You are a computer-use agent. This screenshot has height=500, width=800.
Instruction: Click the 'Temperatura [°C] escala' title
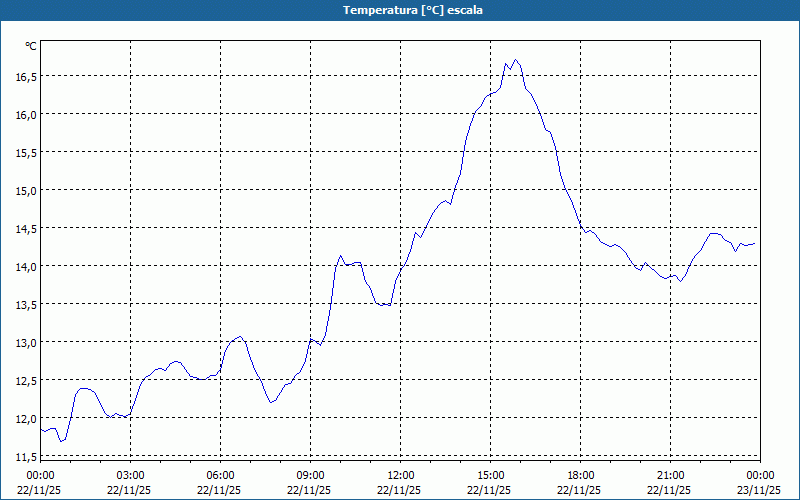(x=413, y=10)
